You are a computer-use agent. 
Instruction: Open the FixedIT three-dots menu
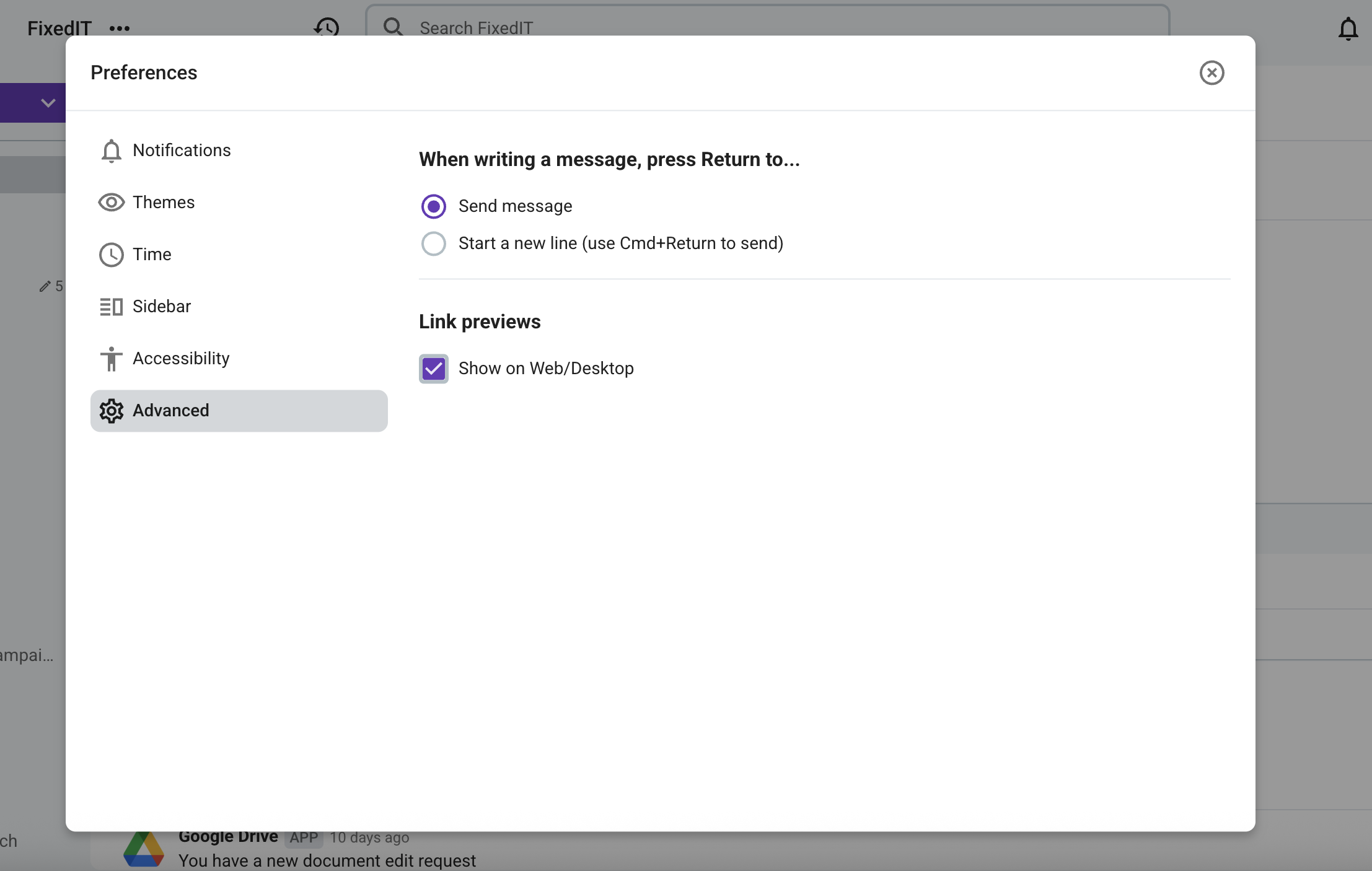point(119,28)
